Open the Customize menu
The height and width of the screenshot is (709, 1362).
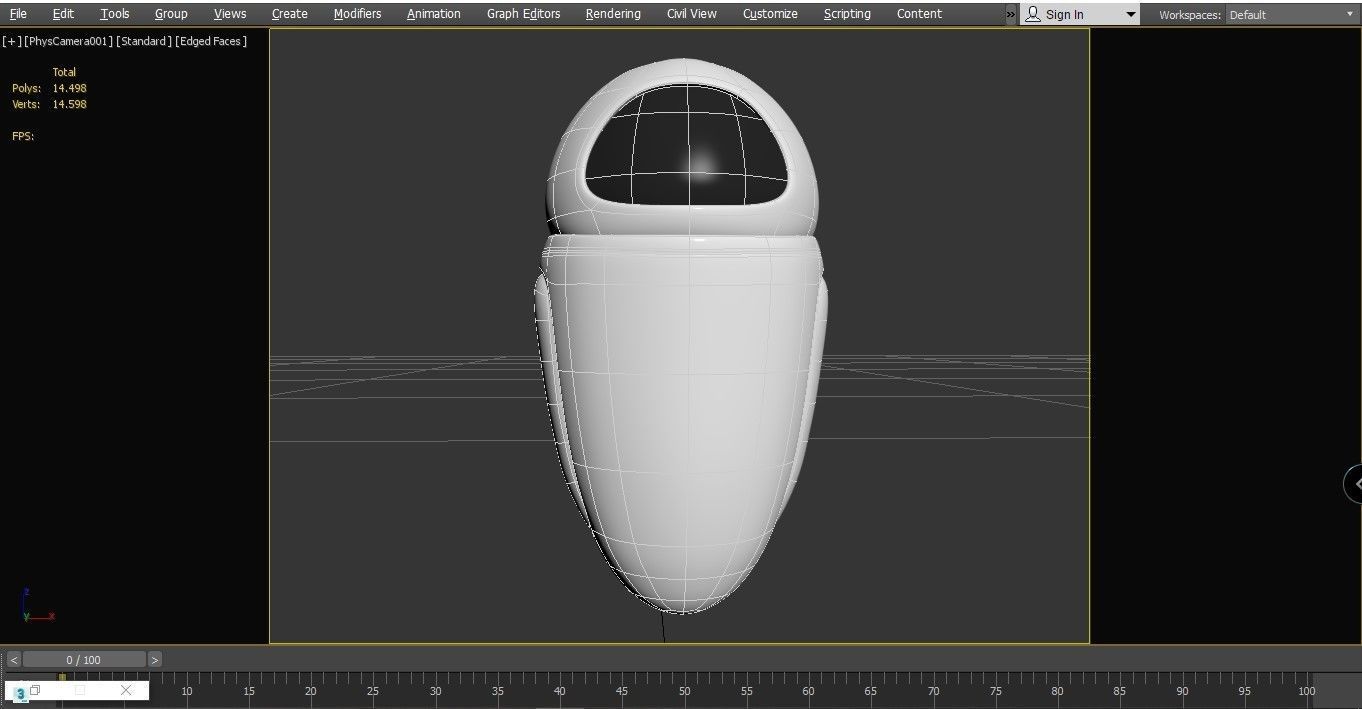[x=770, y=14]
